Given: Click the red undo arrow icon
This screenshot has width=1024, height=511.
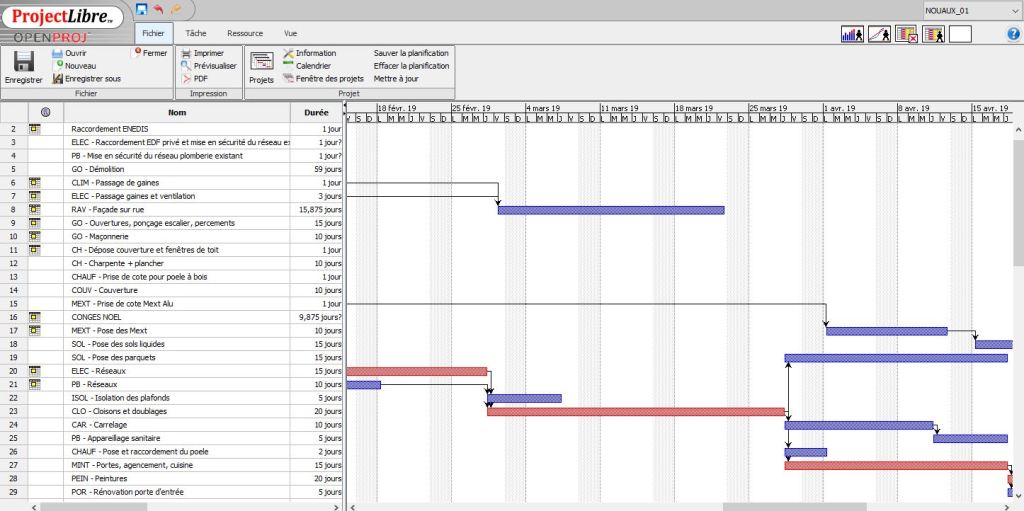Looking at the screenshot, I should point(158,9).
